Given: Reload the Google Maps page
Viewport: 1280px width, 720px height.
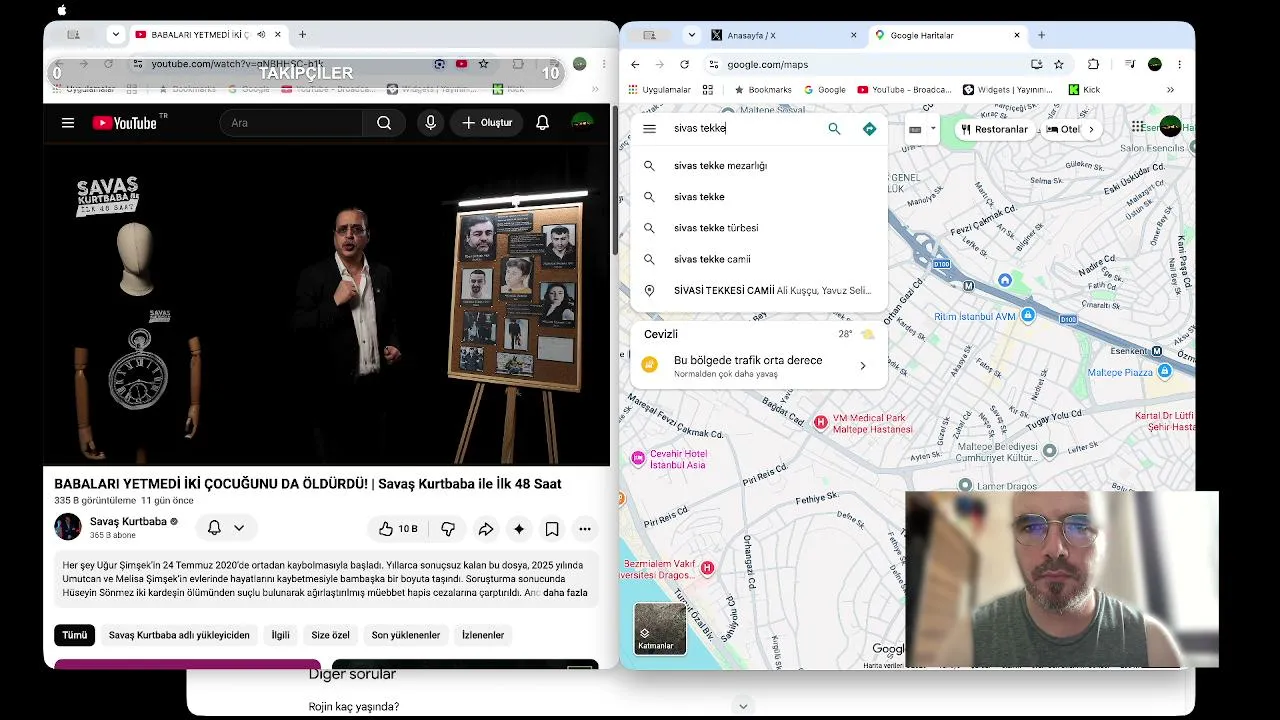Looking at the screenshot, I should point(684,64).
